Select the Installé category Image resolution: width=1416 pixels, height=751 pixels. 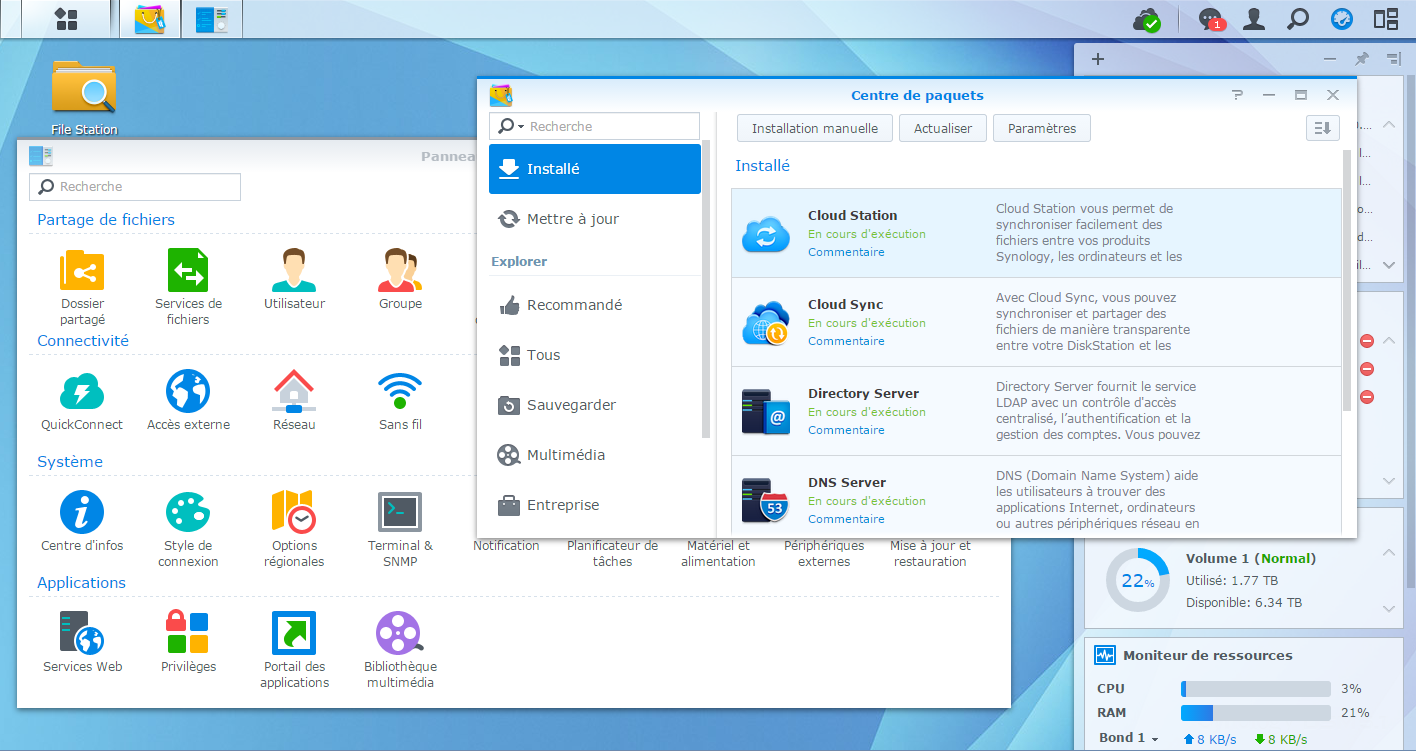coord(595,169)
